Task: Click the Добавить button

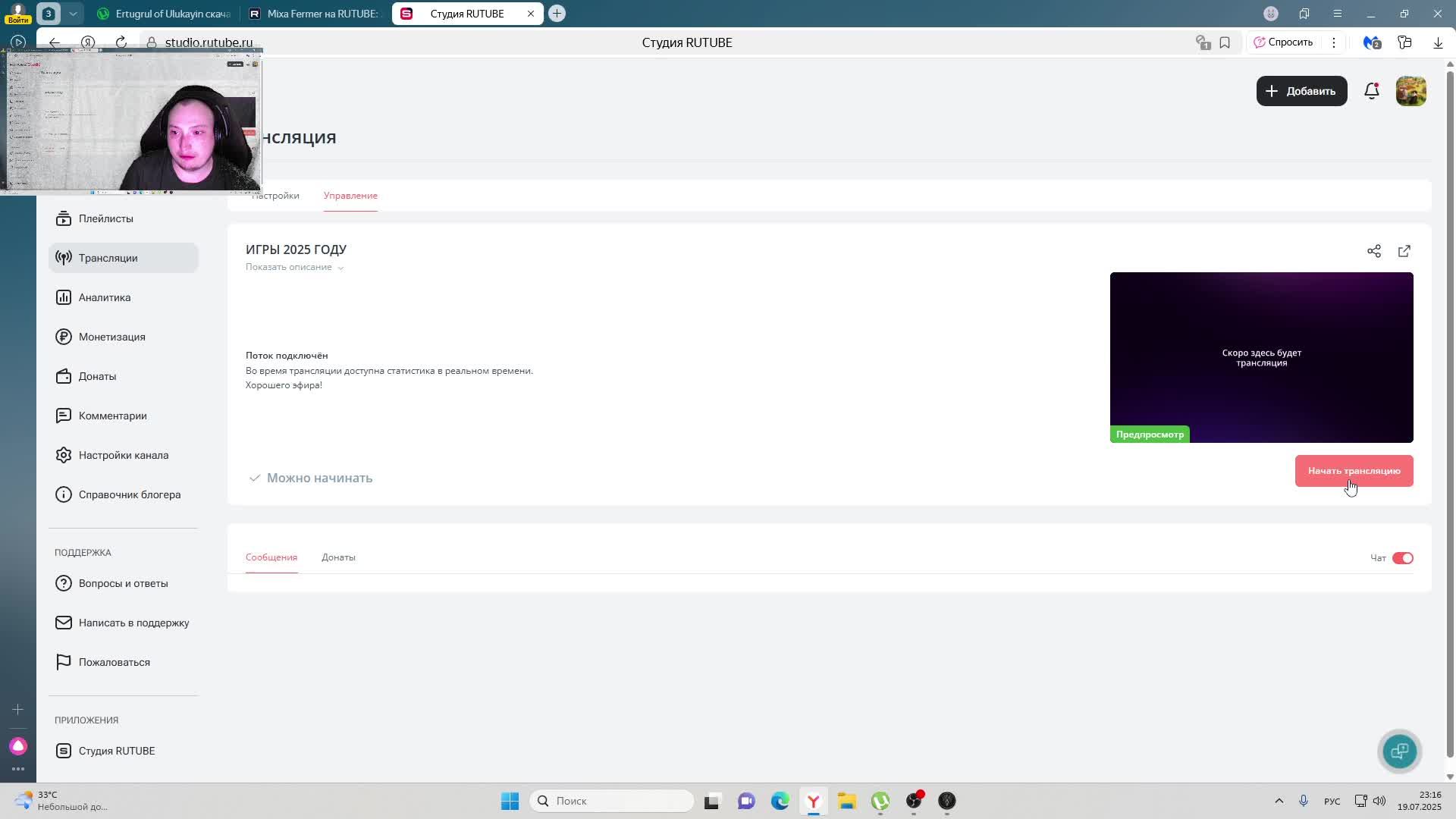Action: point(1301,91)
